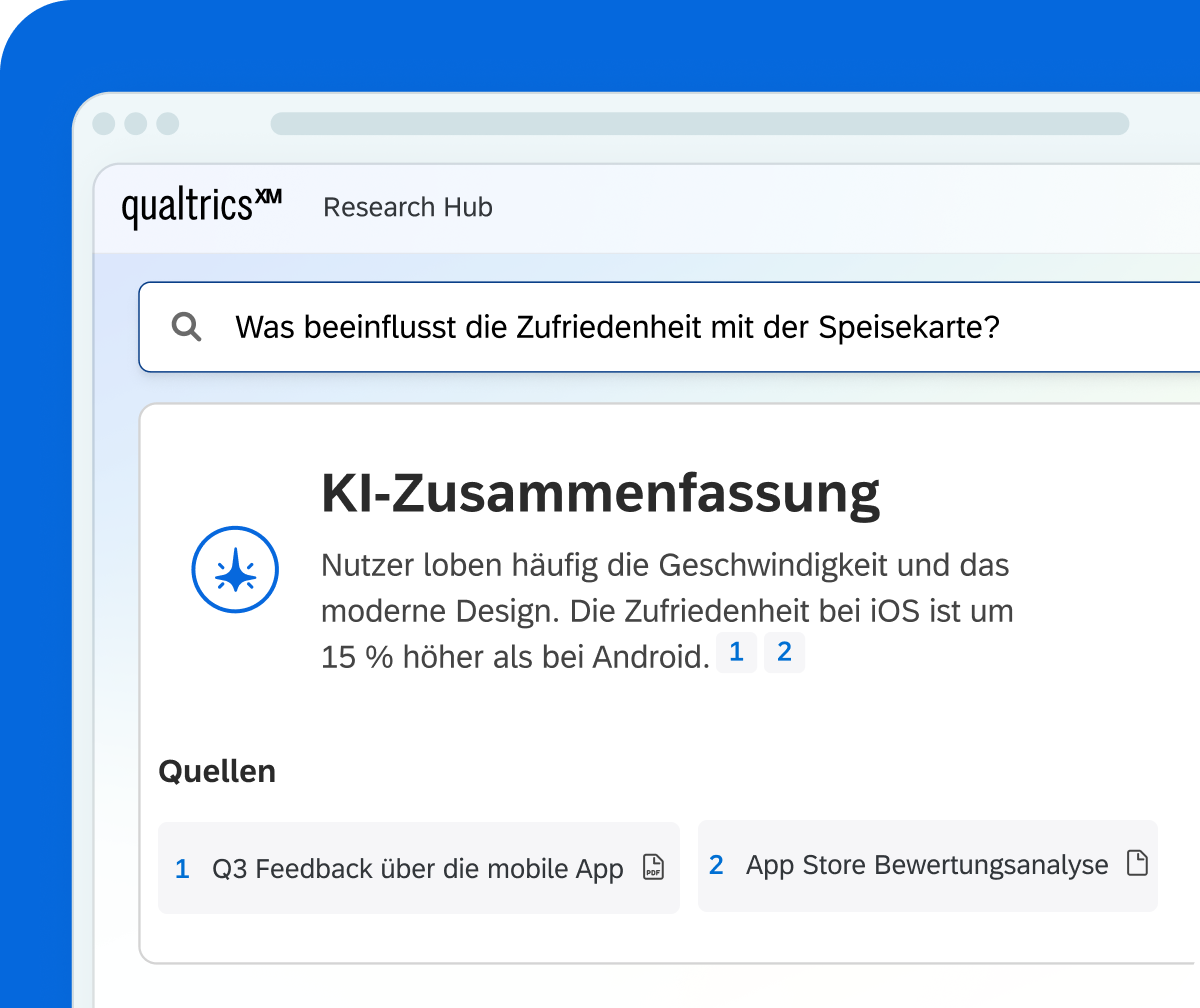
Task: Open citation 2 in the summary
Action: 784,653
